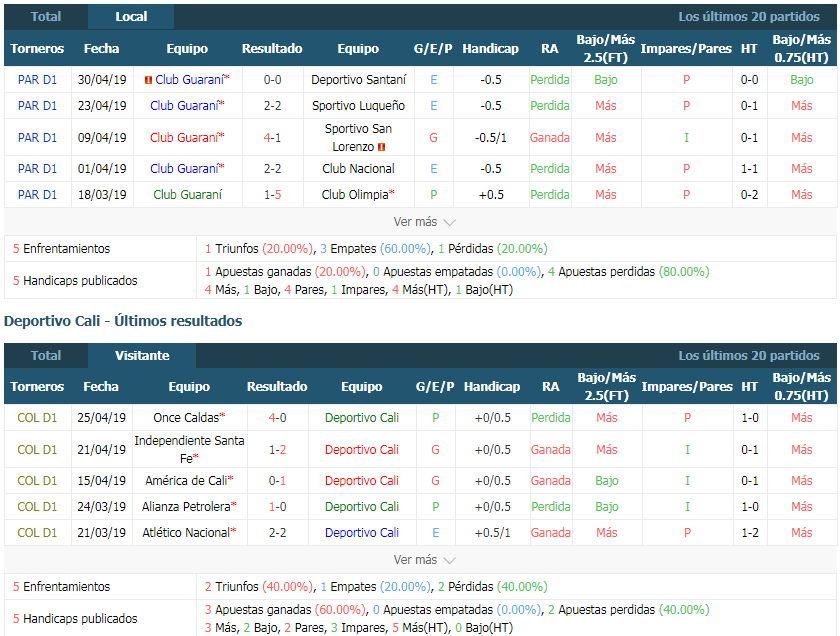Screen dimensions: 840x636
Task: Open Sportivo Luqueño team link
Action: [x=358, y=106]
